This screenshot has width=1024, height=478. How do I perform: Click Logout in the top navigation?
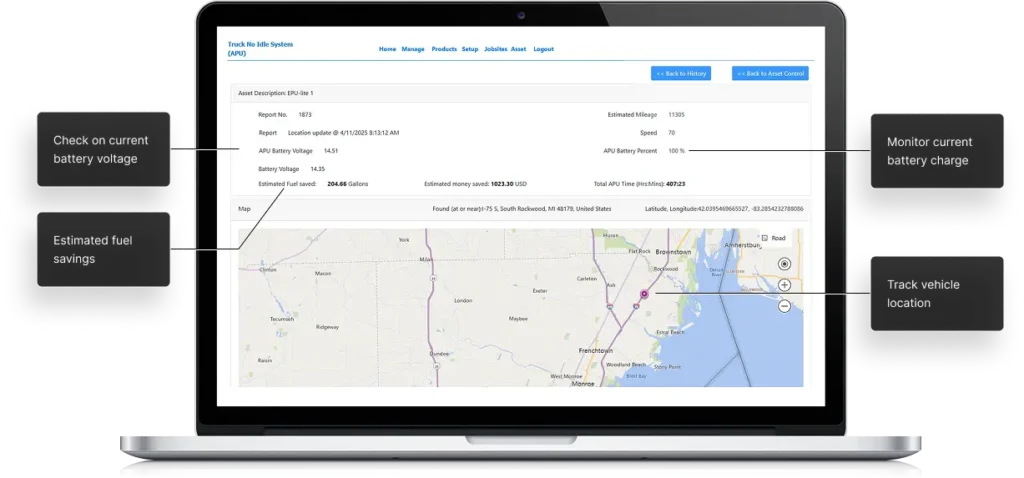(543, 49)
